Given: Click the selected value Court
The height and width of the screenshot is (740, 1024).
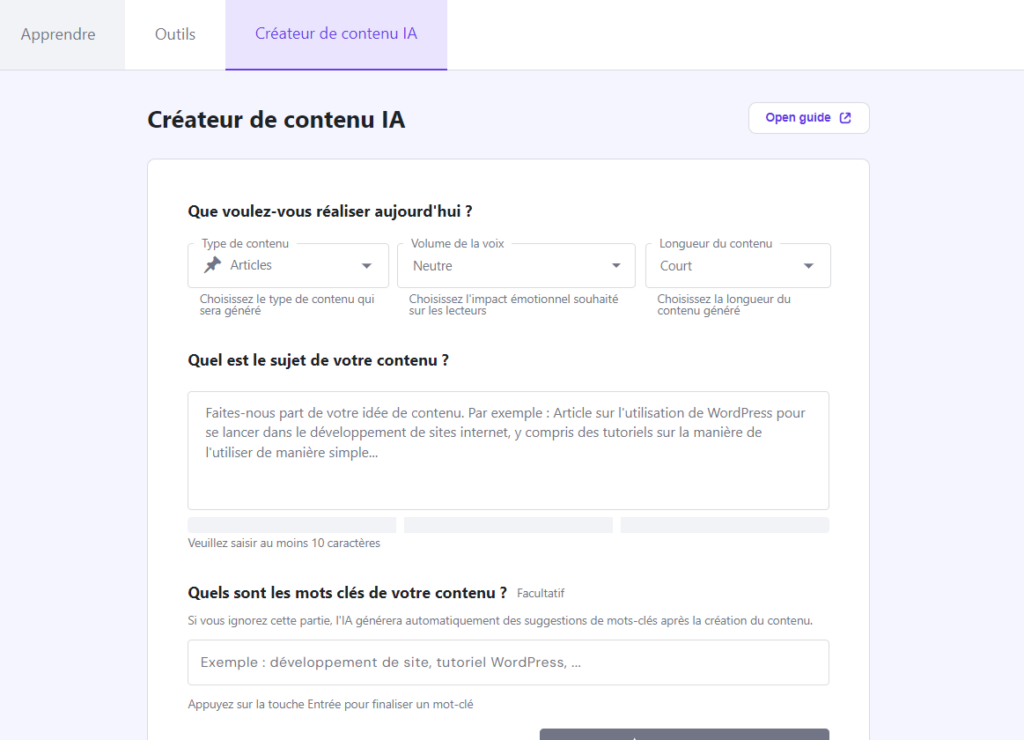Looking at the screenshot, I should (x=676, y=266).
